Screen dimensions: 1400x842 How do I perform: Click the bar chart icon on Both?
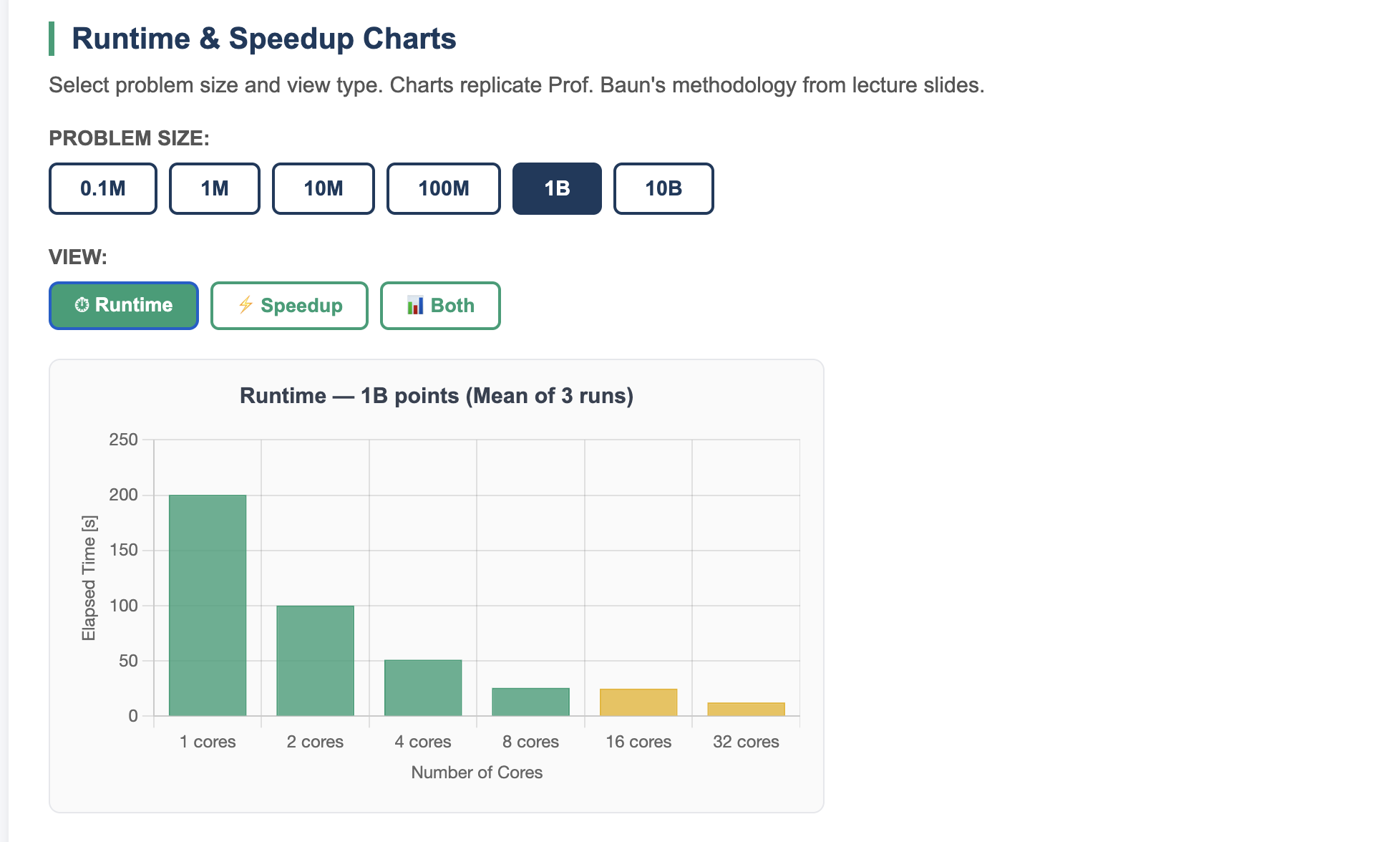point(415,306)
